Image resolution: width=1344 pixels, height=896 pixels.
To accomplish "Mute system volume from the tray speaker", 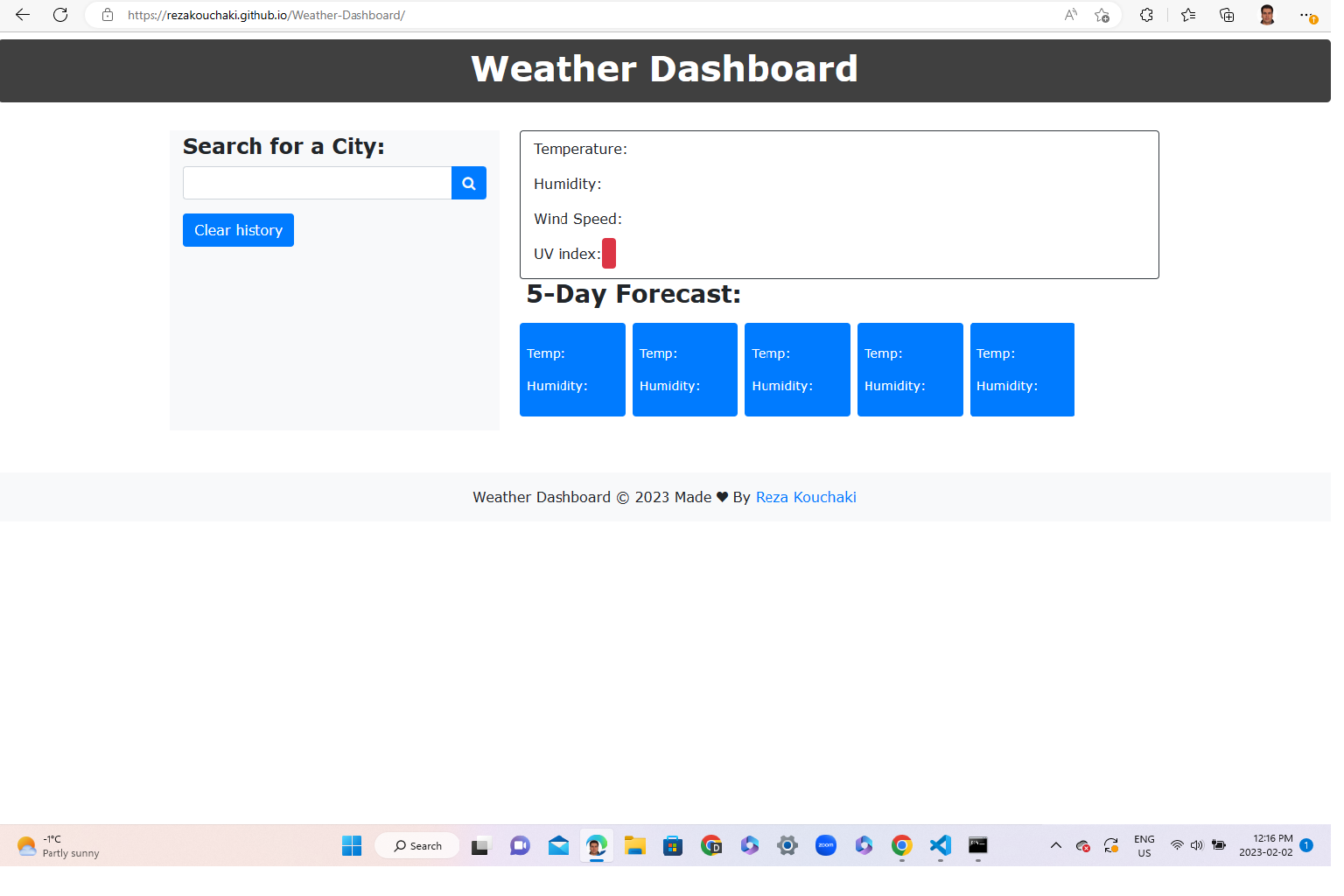I will tap(1197, 845).
